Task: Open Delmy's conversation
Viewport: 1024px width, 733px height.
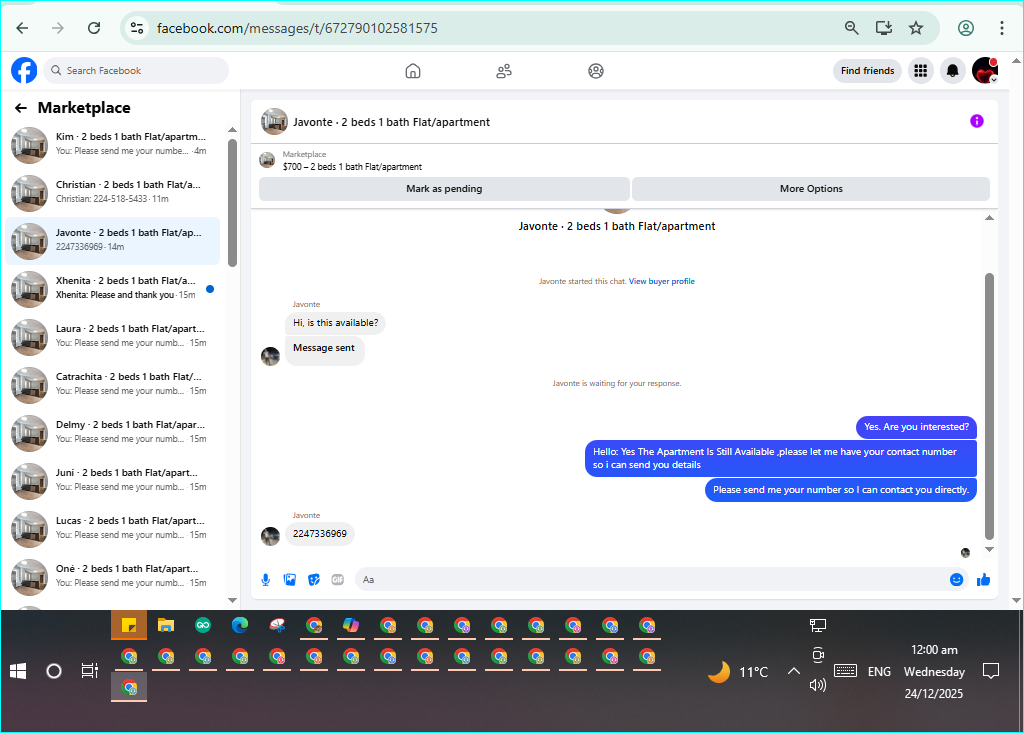Action: click(112, 433)
